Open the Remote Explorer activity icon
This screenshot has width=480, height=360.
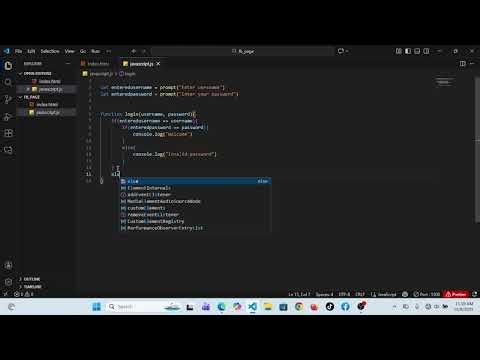[8, 150]
